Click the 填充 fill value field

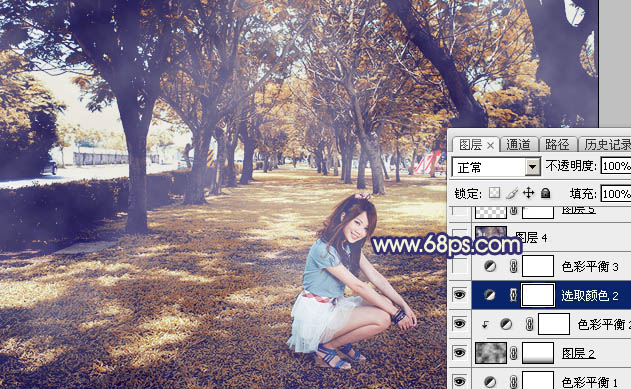(616, 193)
